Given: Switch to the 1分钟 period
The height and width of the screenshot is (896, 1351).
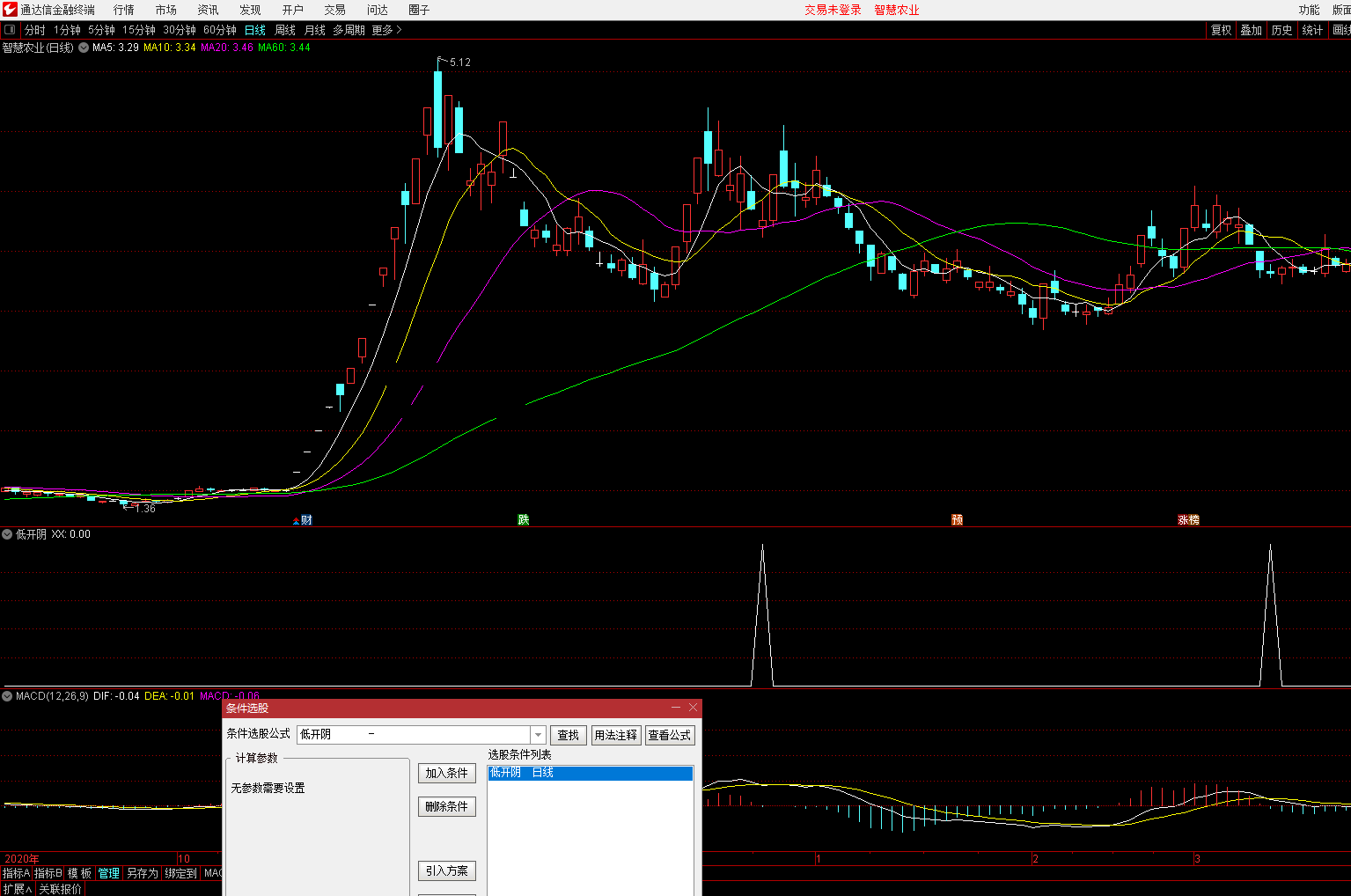Looking at the screenshot, I should click(67, 30).
